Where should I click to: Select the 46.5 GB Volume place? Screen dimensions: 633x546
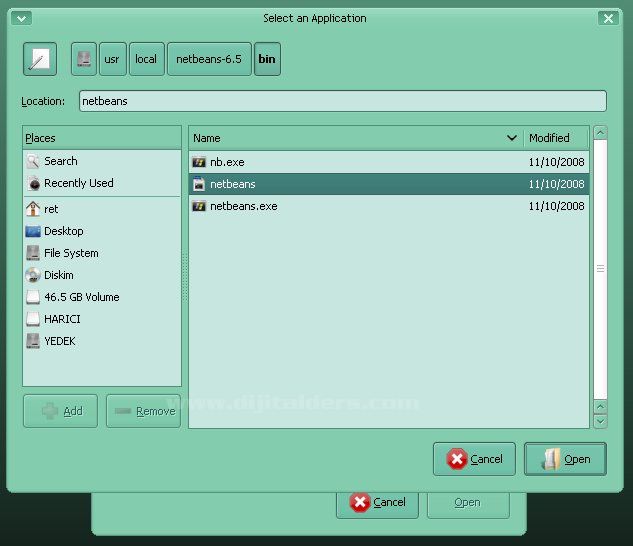(102, 297)
